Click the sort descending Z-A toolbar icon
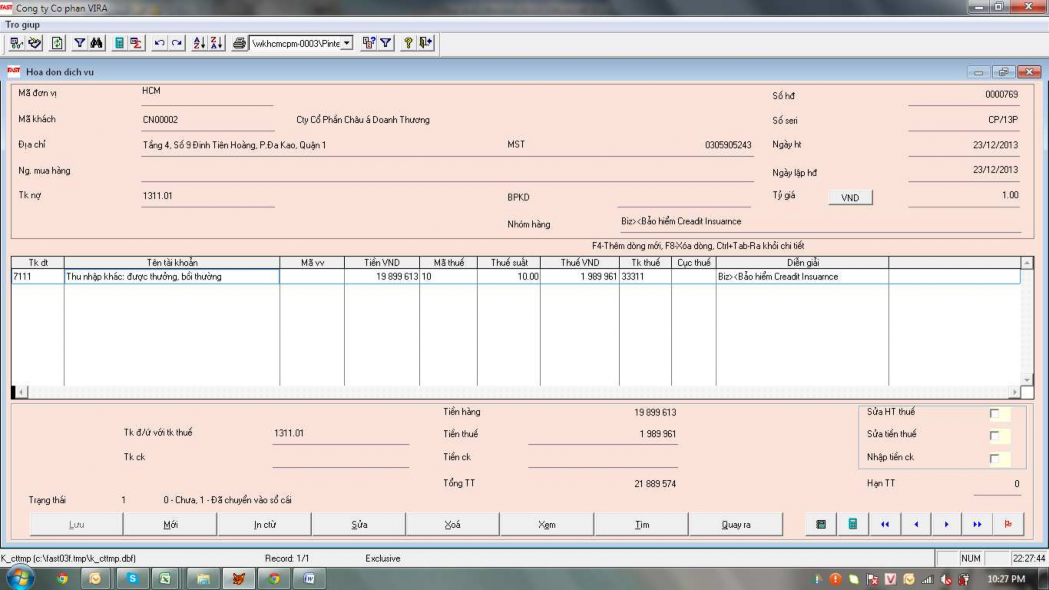The width and height of the screenshot is (1049, 590). (215, 43)
